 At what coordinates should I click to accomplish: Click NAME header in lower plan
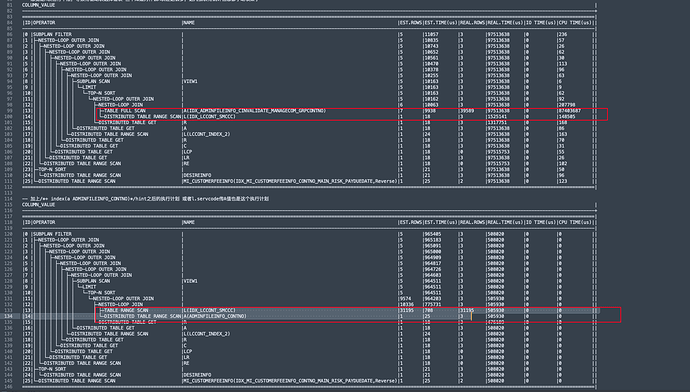click(x=189, y=223)
